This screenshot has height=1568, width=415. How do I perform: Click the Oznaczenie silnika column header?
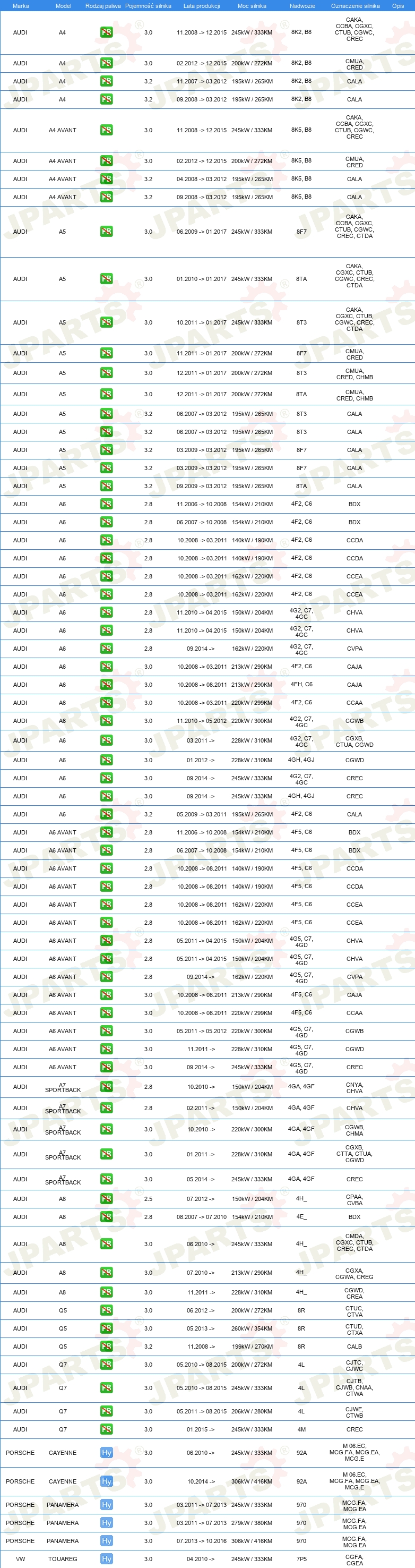[356, 6]
